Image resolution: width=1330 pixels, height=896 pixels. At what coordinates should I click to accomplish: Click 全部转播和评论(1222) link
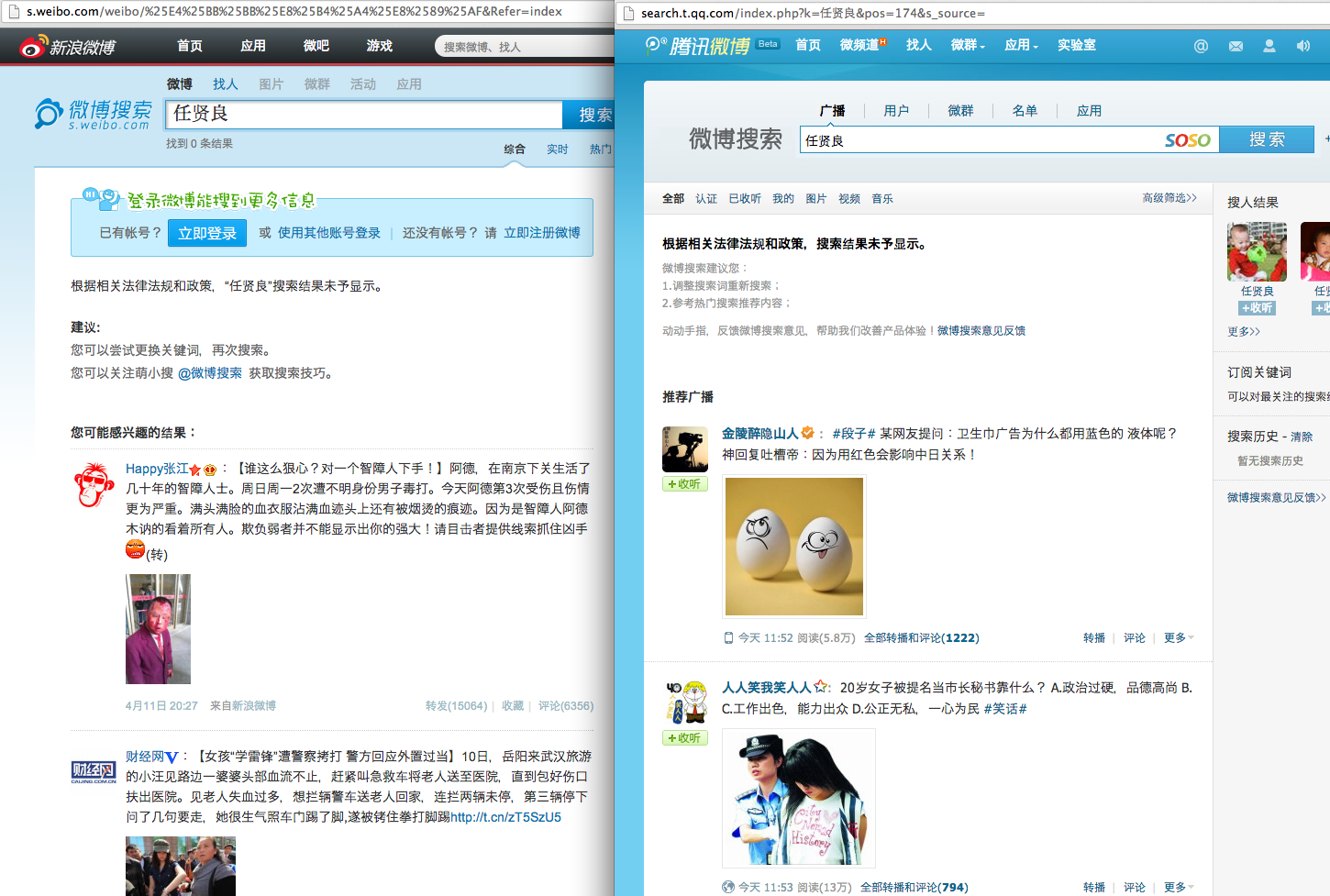922,638
